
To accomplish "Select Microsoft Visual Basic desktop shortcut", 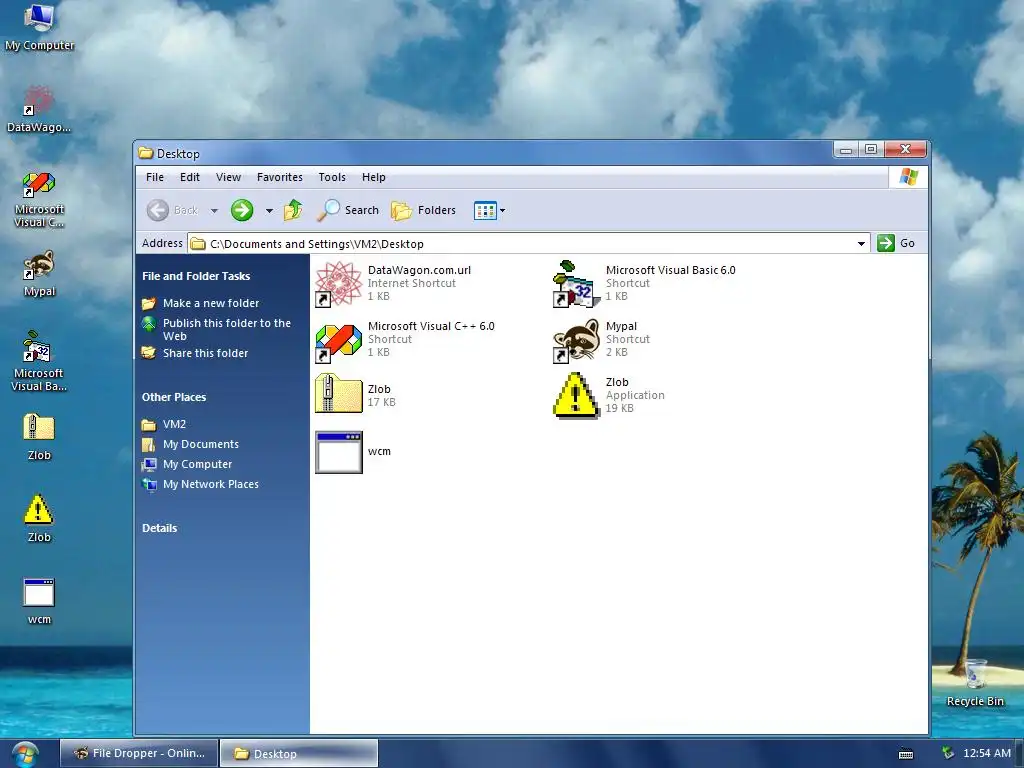I will (39, 361).
